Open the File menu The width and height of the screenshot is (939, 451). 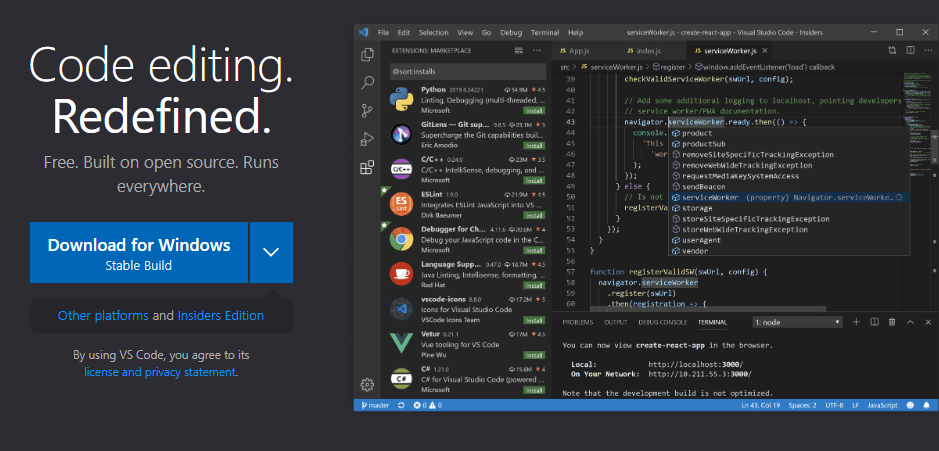tap(383, 32)
